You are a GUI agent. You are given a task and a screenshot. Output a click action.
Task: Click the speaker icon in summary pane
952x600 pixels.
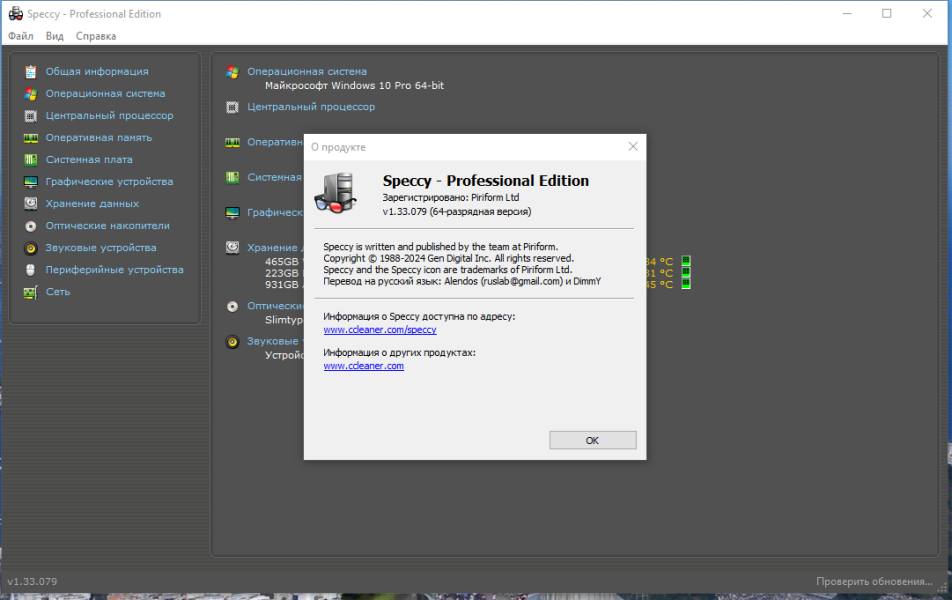coord(233,342)
